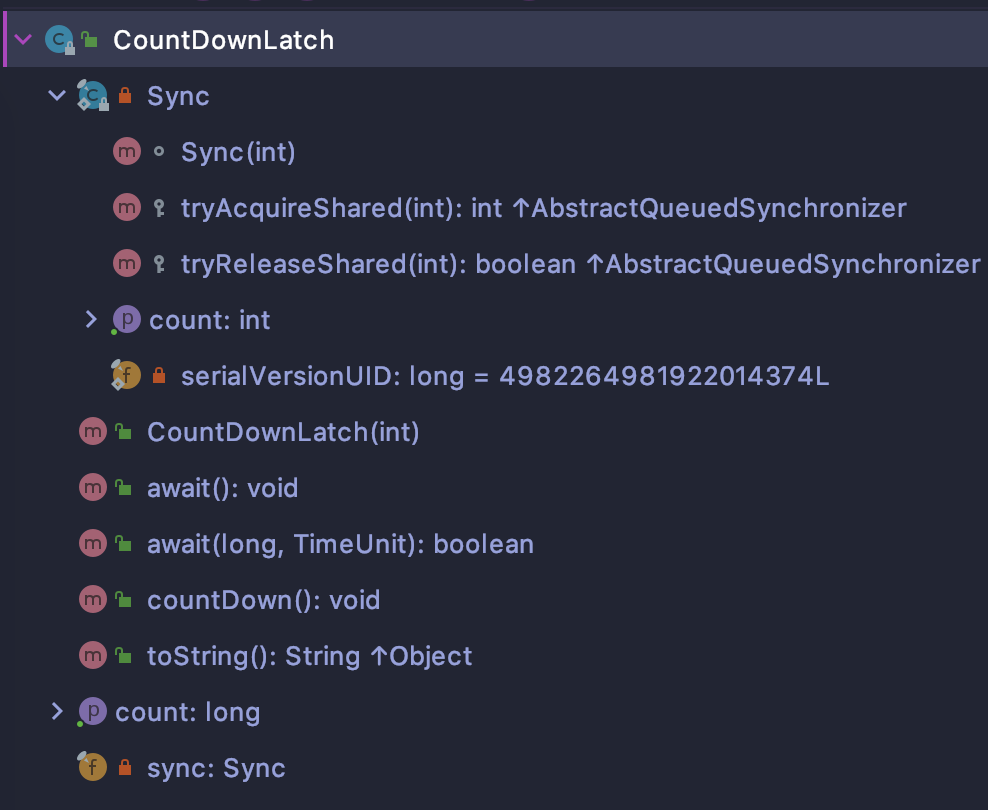Click the Sync static class icon

click(x=93, y=96)
